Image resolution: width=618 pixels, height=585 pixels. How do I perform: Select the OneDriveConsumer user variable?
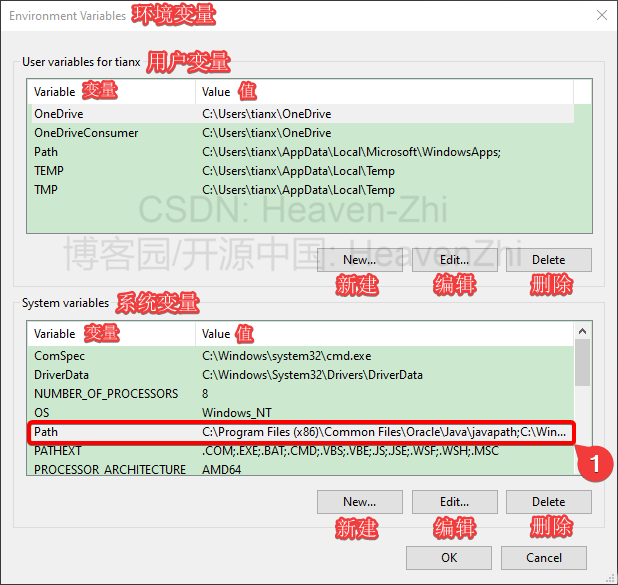pos(301,133)
